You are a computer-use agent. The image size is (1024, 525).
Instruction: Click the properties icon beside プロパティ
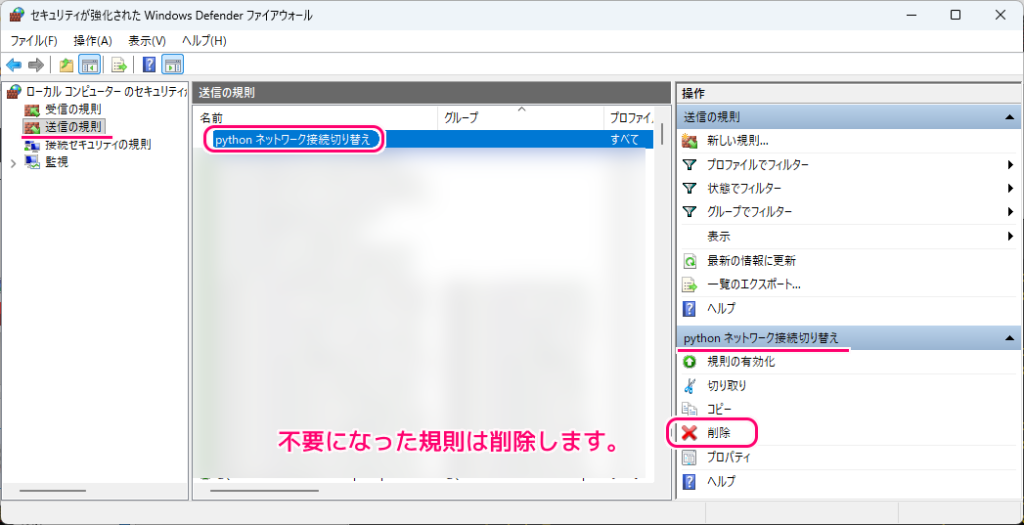[x=690, y=458]
